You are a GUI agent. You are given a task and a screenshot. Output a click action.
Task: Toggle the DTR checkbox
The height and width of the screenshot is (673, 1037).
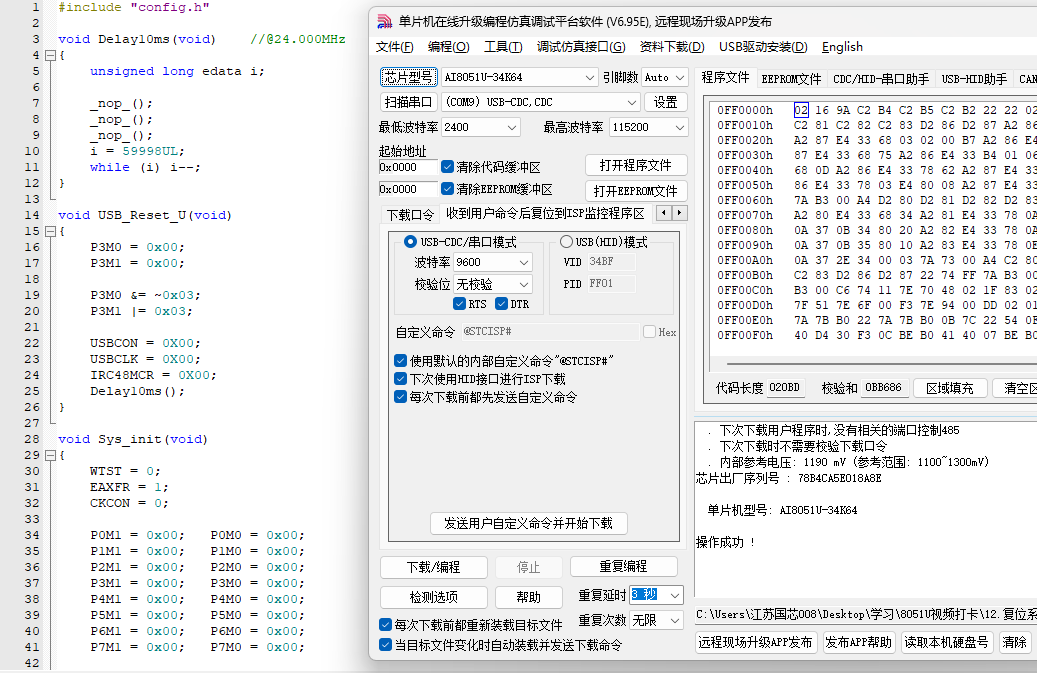point(501,304)
